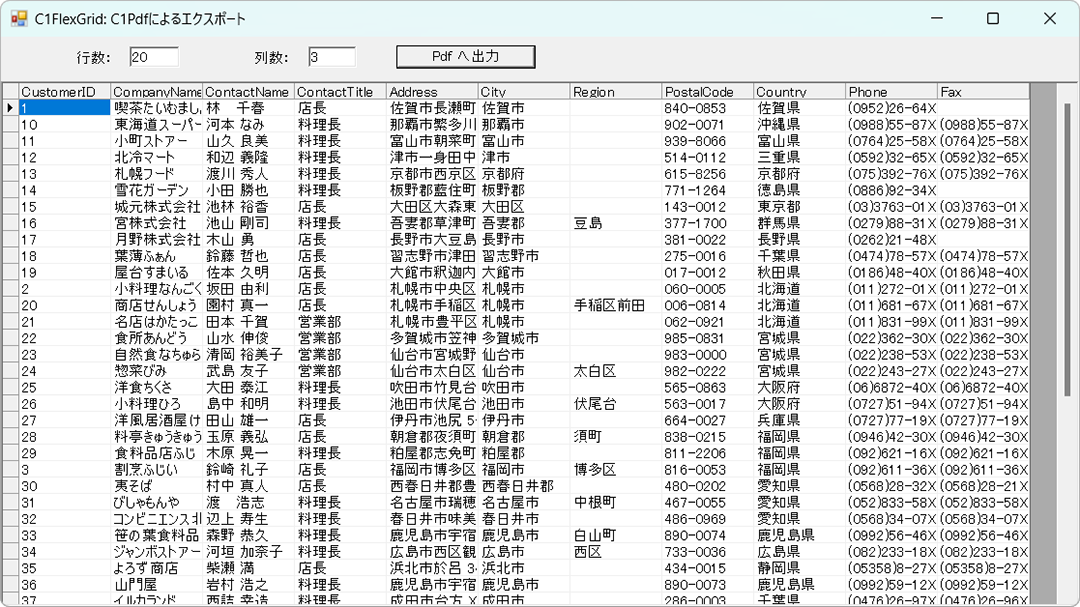Click Country cell 兵庫県
Screen dimensions: 1080x607
coord(800,420)
